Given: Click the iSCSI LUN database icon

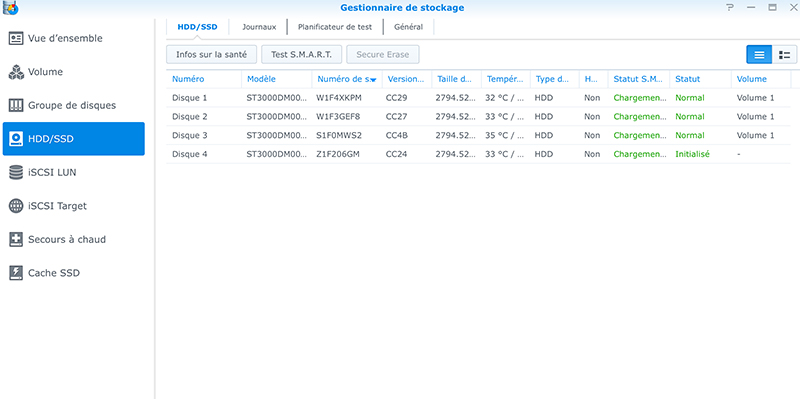Looking at the screenshot, I should point(16,172).
